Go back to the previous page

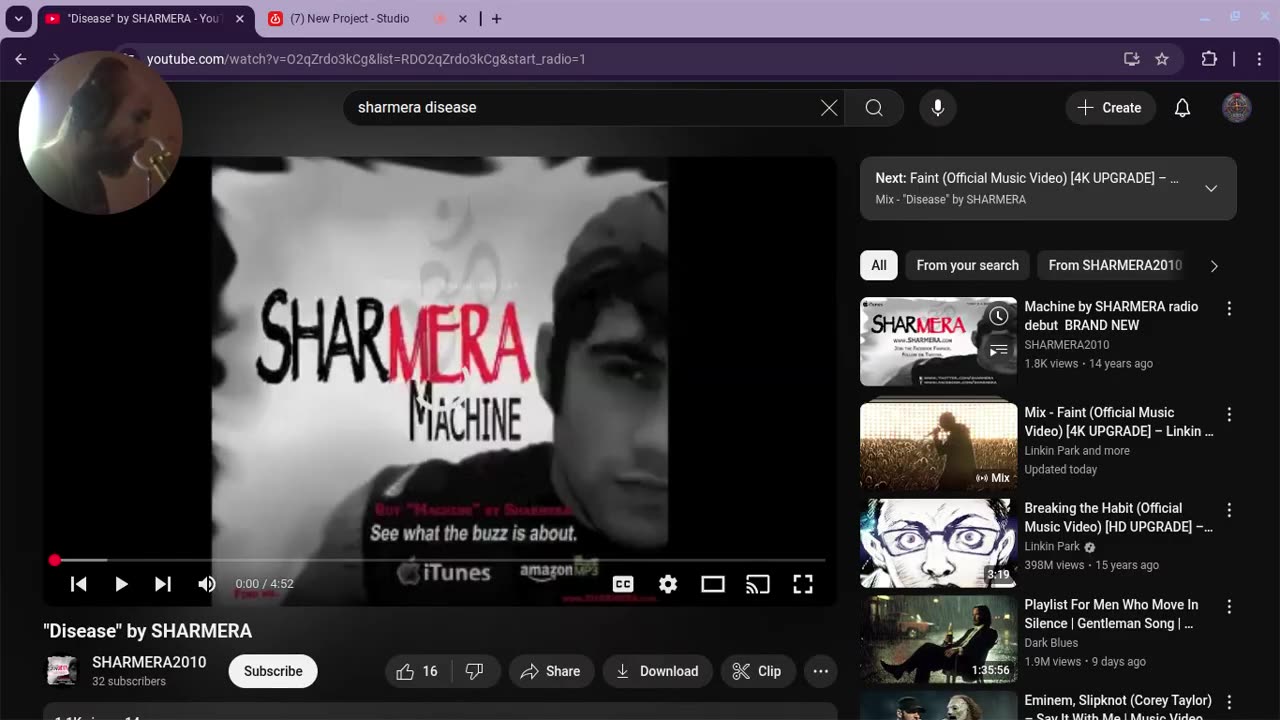point(21,59)
